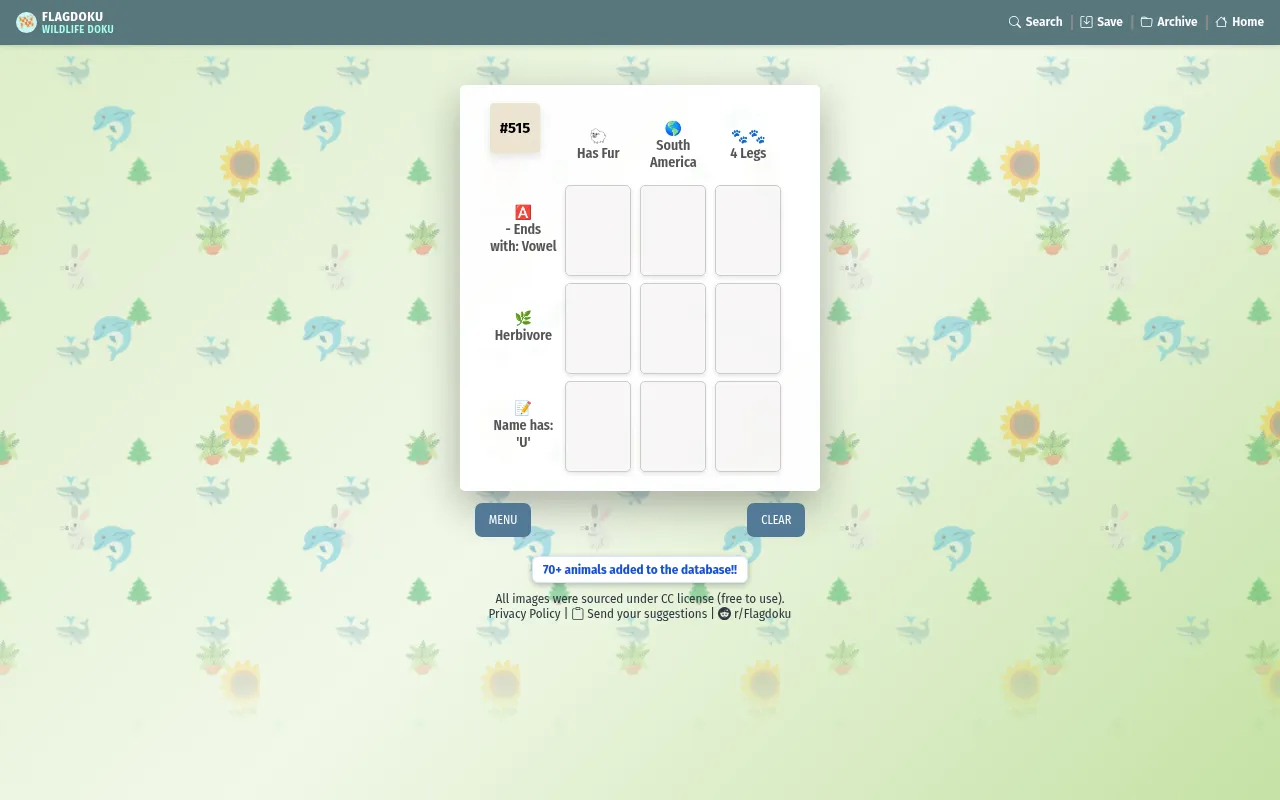This screenshot has width=1280, height=800.
Task: Select cell Herbivore / Has Fur
Action: point(598,328)
